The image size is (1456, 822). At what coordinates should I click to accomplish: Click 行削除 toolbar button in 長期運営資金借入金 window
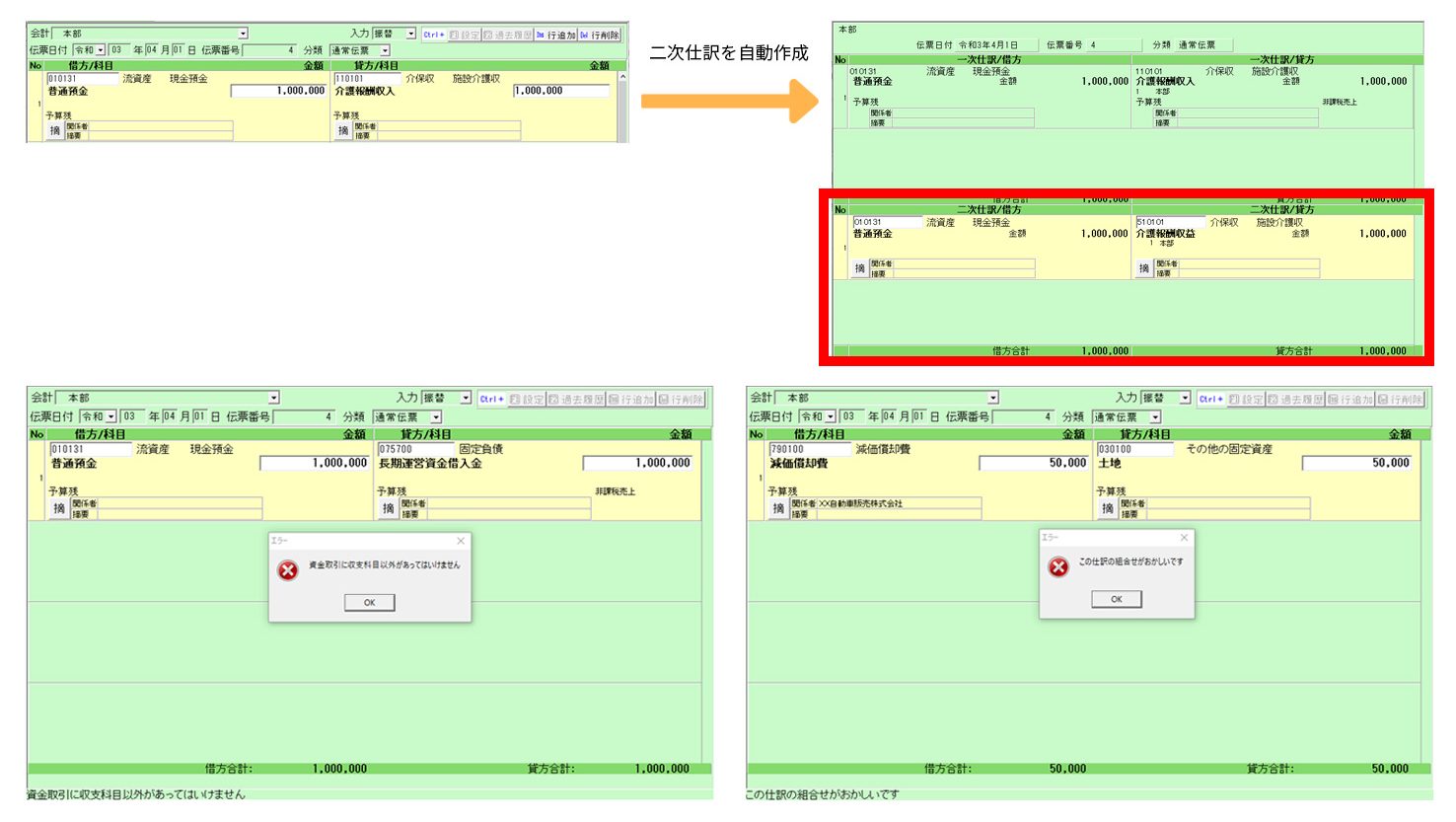pyautogui.click(x=682, y=400)
